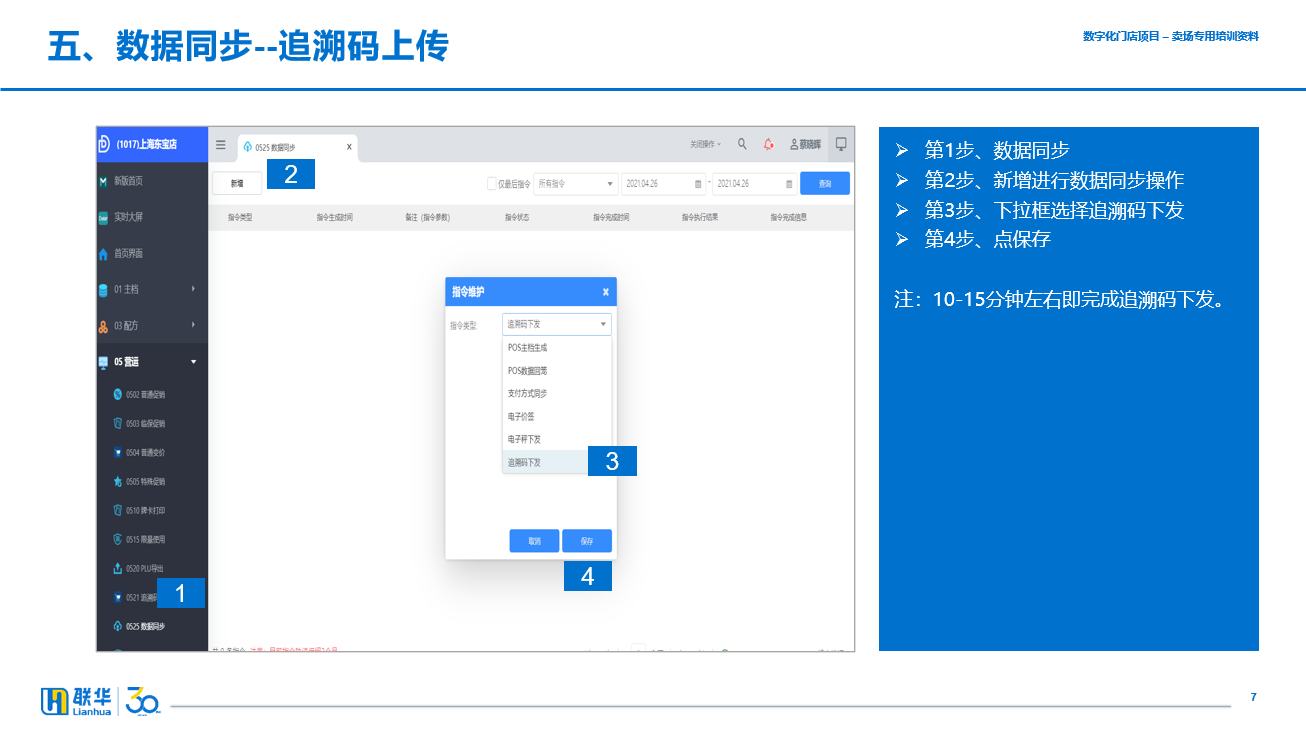The width and height of the screenshot is (1306, 734).
Task: Collapse the 05 营运 arrow
Action: (x=193, y=362)
